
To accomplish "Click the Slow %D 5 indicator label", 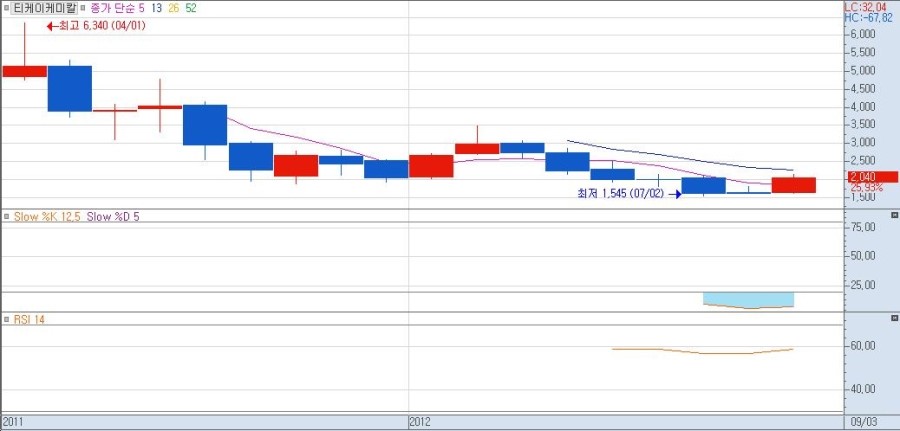I will tap(113, 216).
